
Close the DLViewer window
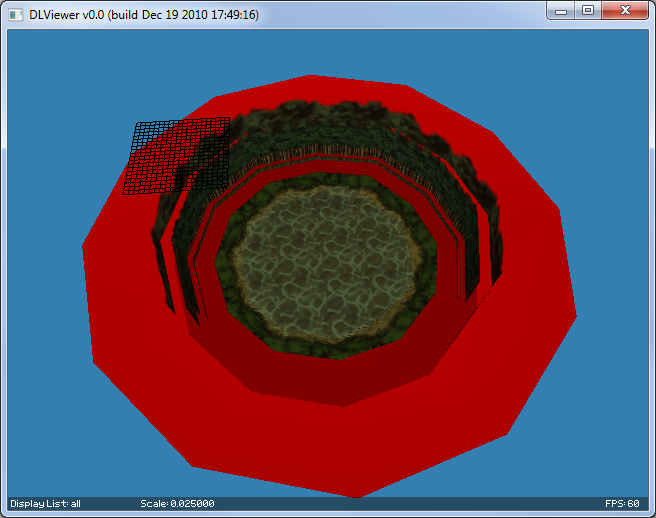[626, 10]
